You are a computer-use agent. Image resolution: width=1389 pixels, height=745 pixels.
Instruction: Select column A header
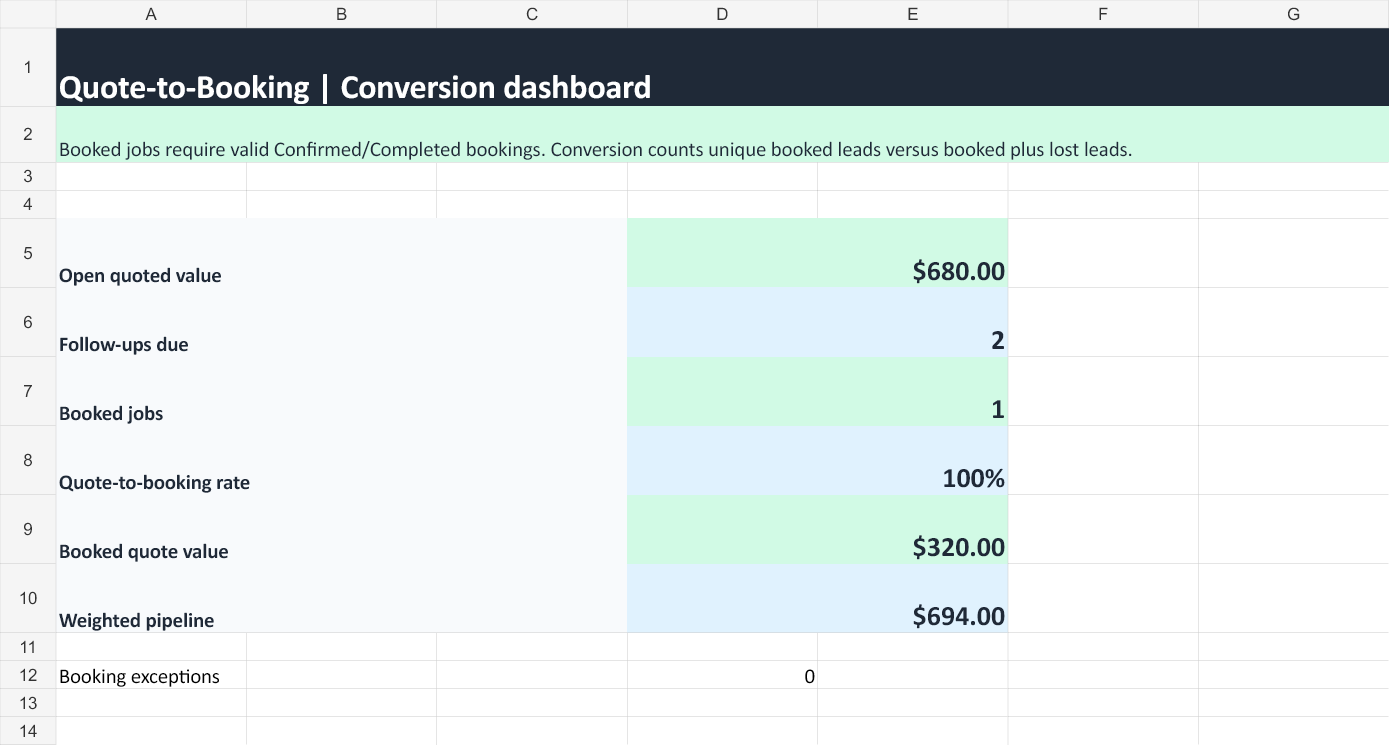[x=151, y=14]
